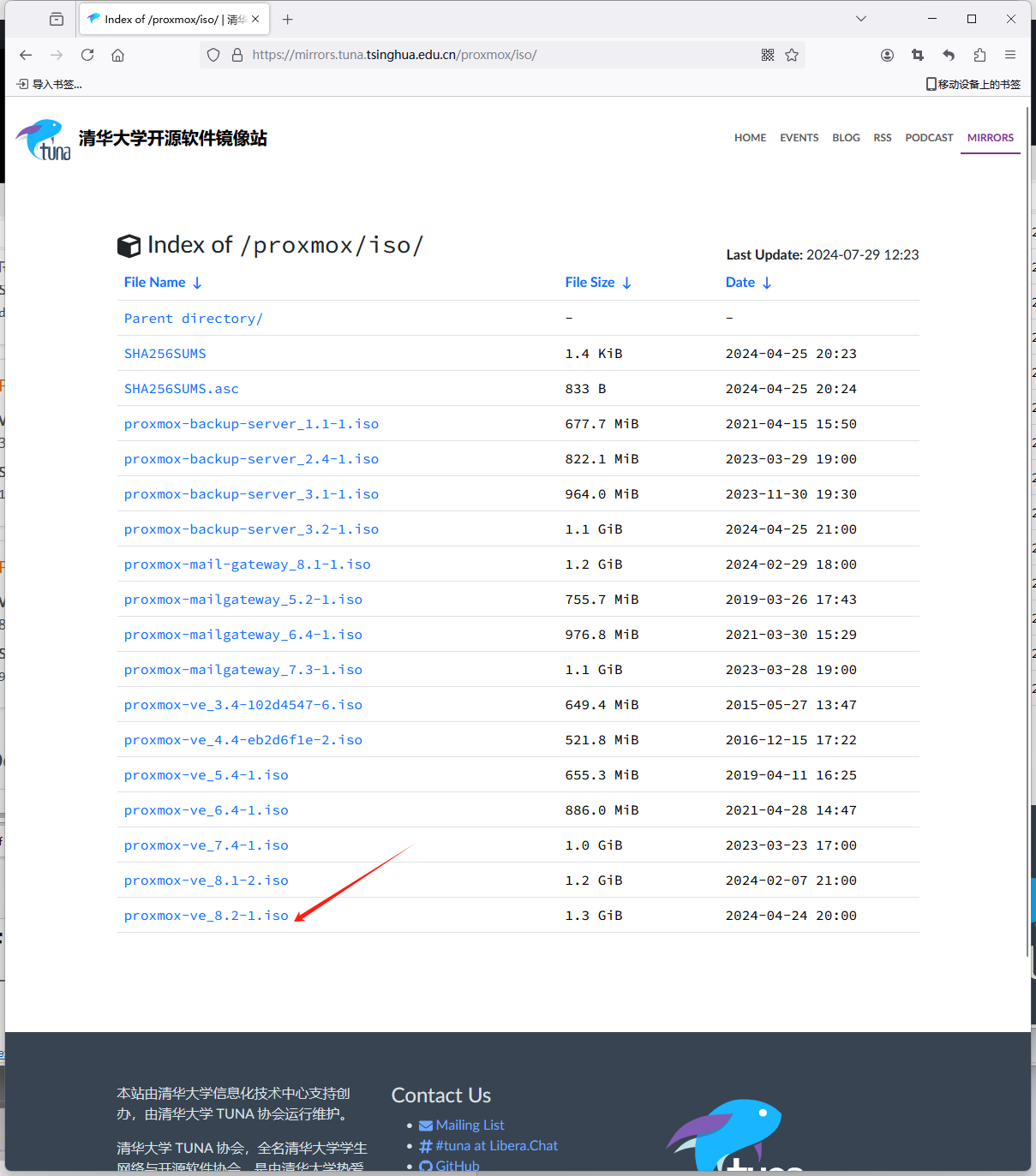This screenshot has width=1036, height=1176.
Task: Download proxmox-backup-server_3.2-1.iso
Action: click(x=251, y=529)
